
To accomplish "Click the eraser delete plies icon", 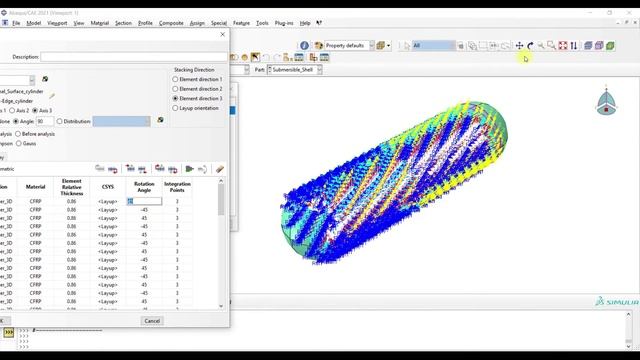I will tap(220, 169).
